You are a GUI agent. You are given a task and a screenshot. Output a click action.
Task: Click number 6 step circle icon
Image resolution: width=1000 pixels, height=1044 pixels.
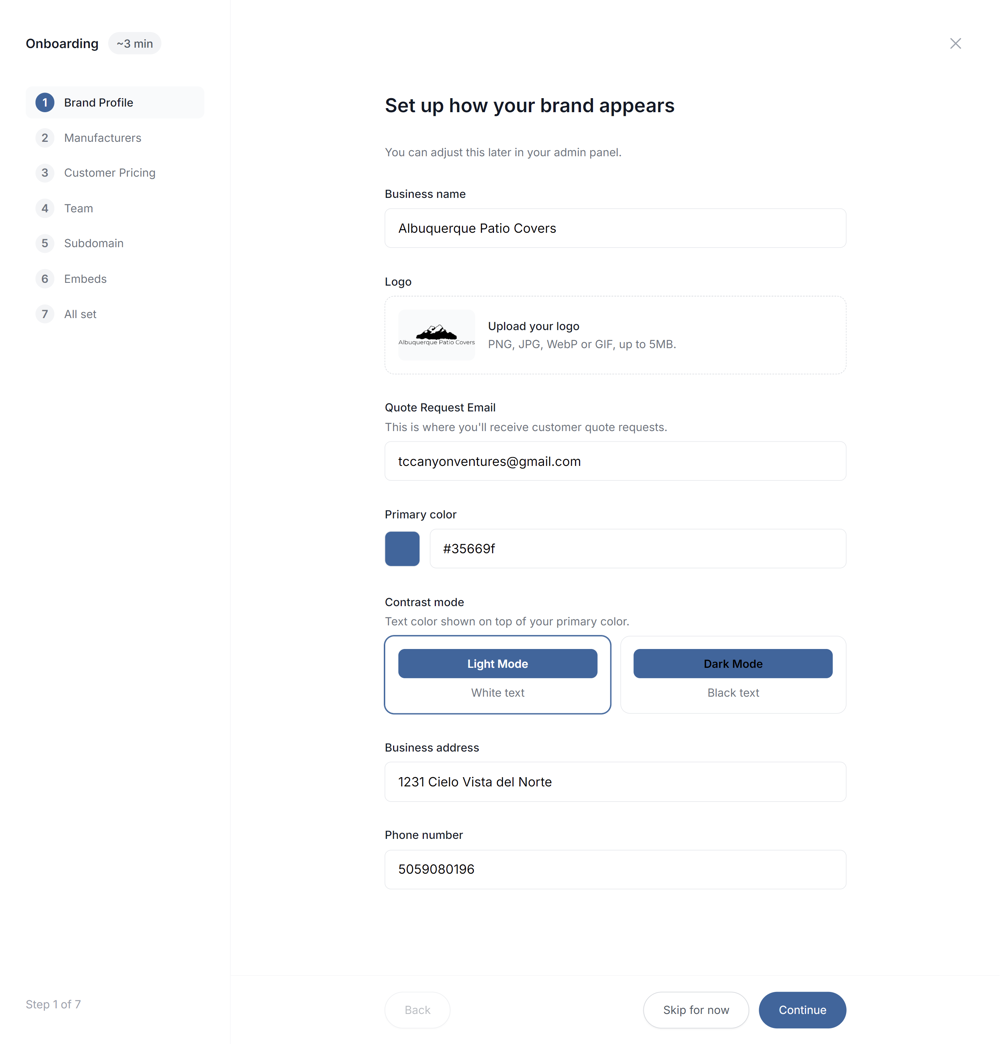tap(45, 279)
